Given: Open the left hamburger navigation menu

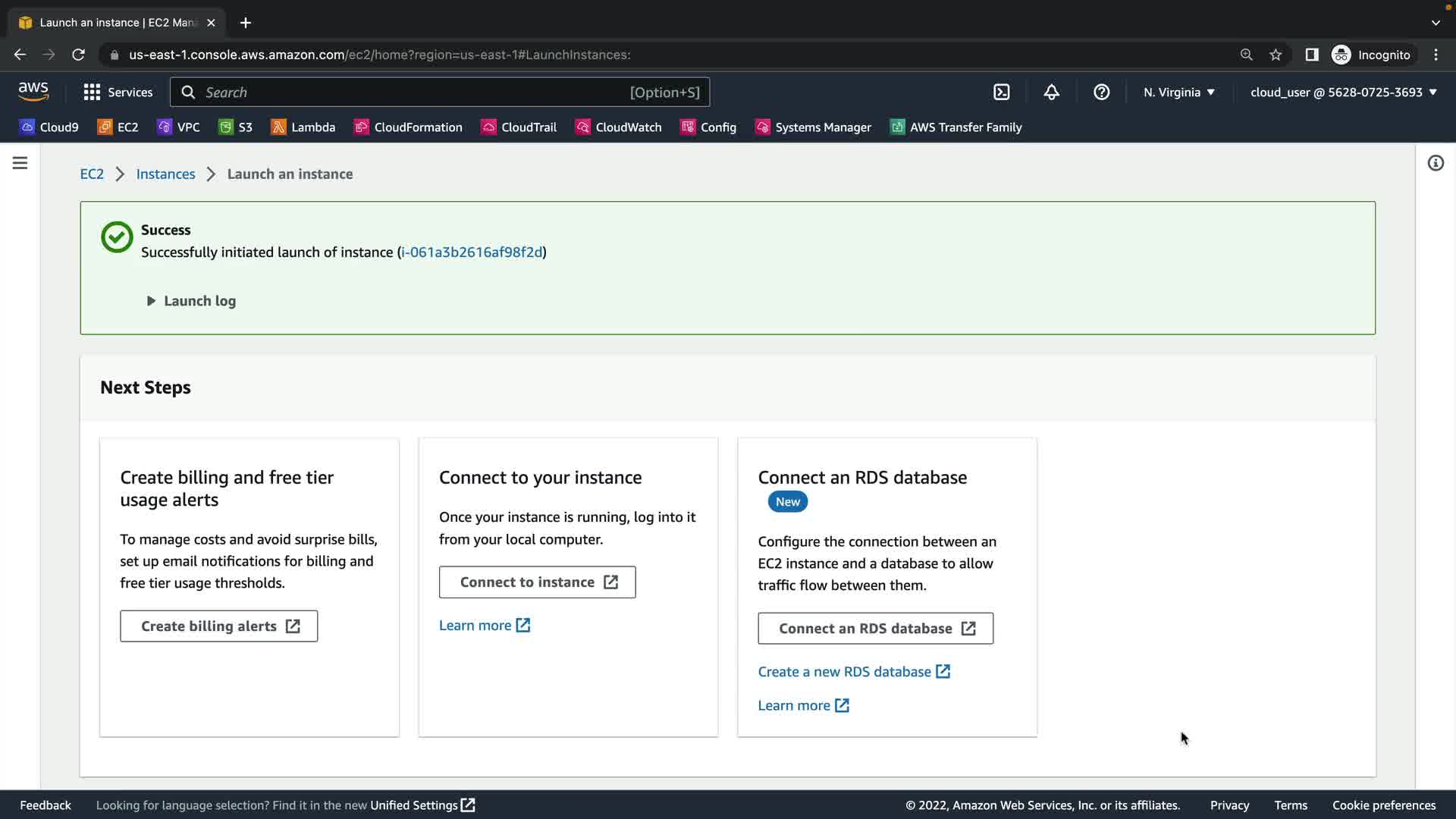Looking at the screenshot, I should tap(20, 163).
